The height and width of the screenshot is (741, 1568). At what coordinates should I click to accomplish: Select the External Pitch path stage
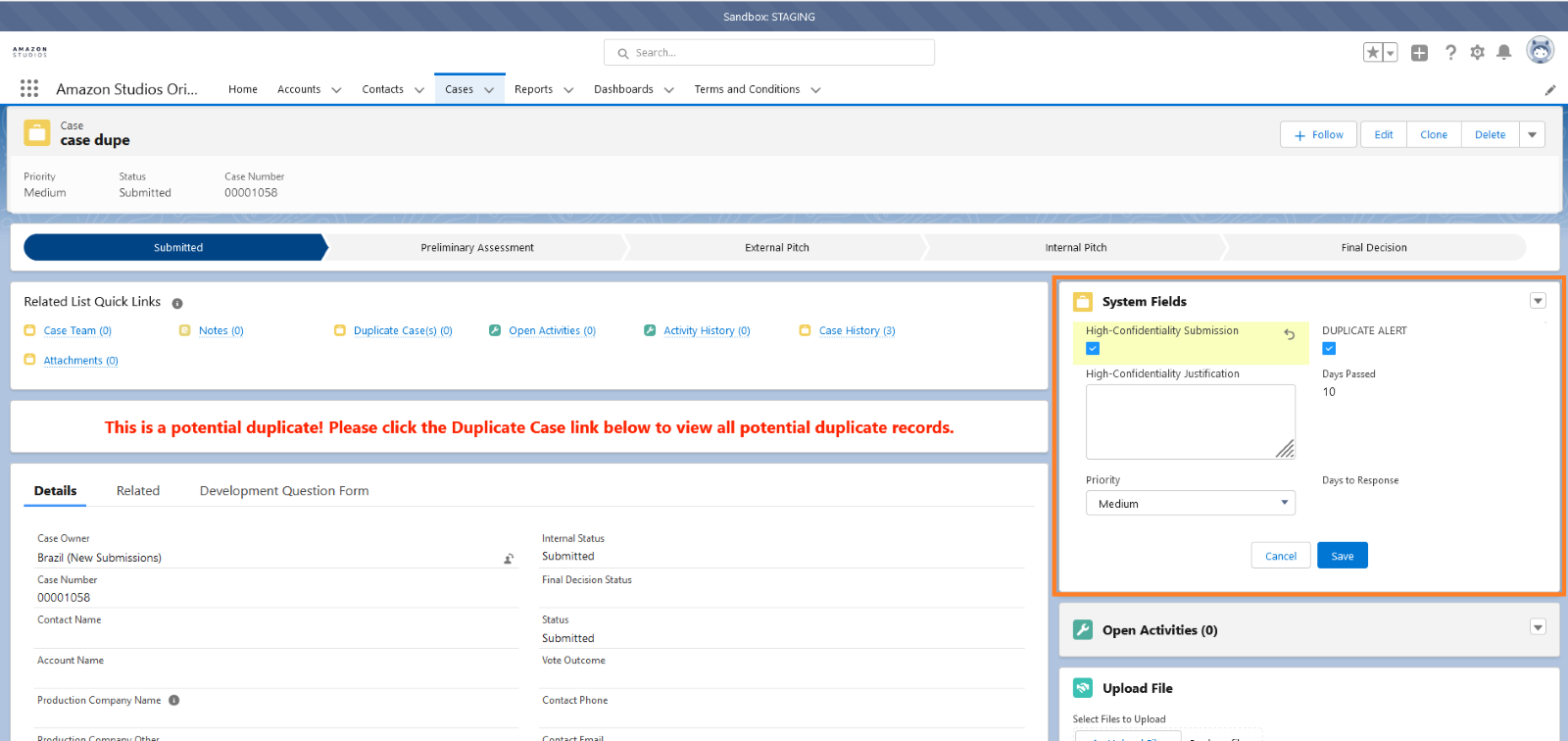click(777, 247)
